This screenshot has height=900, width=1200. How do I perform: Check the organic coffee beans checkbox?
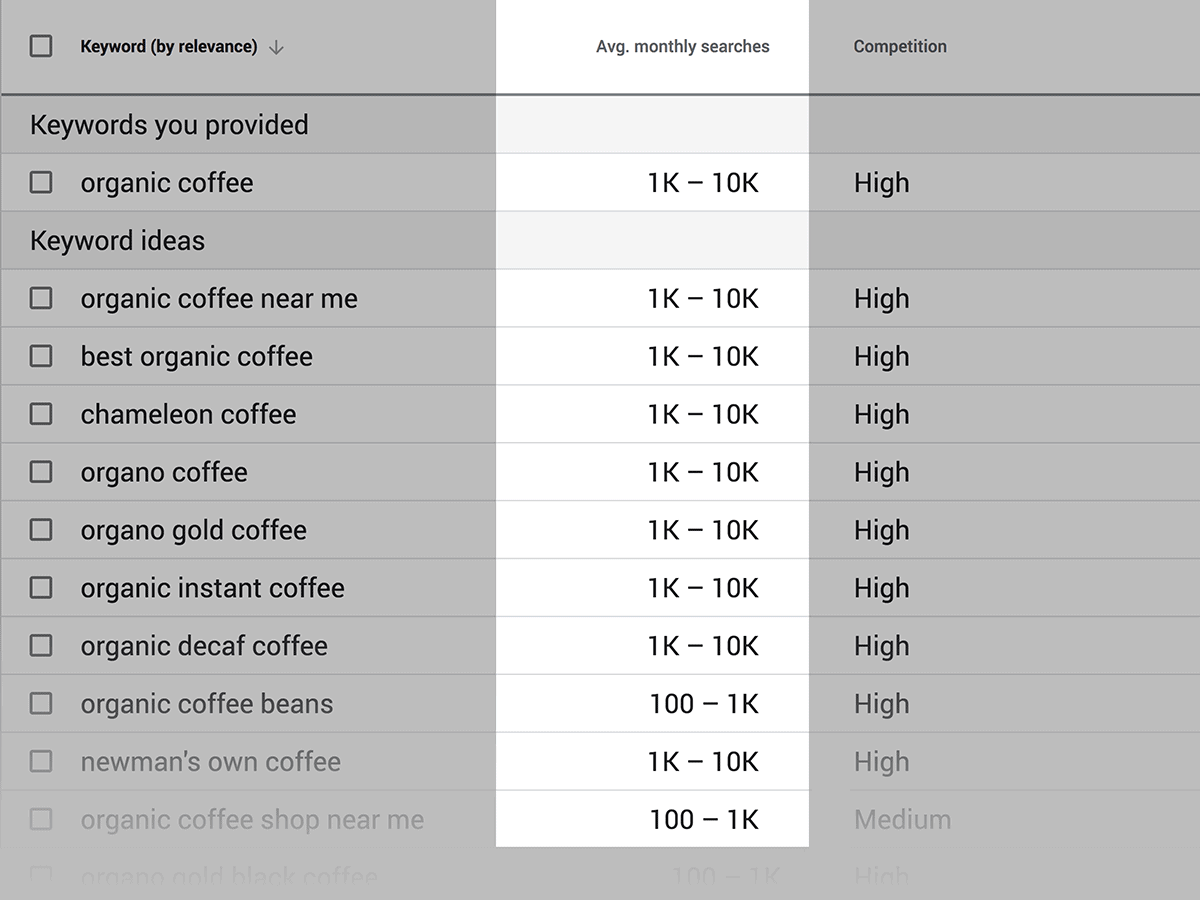coord(41,704)
